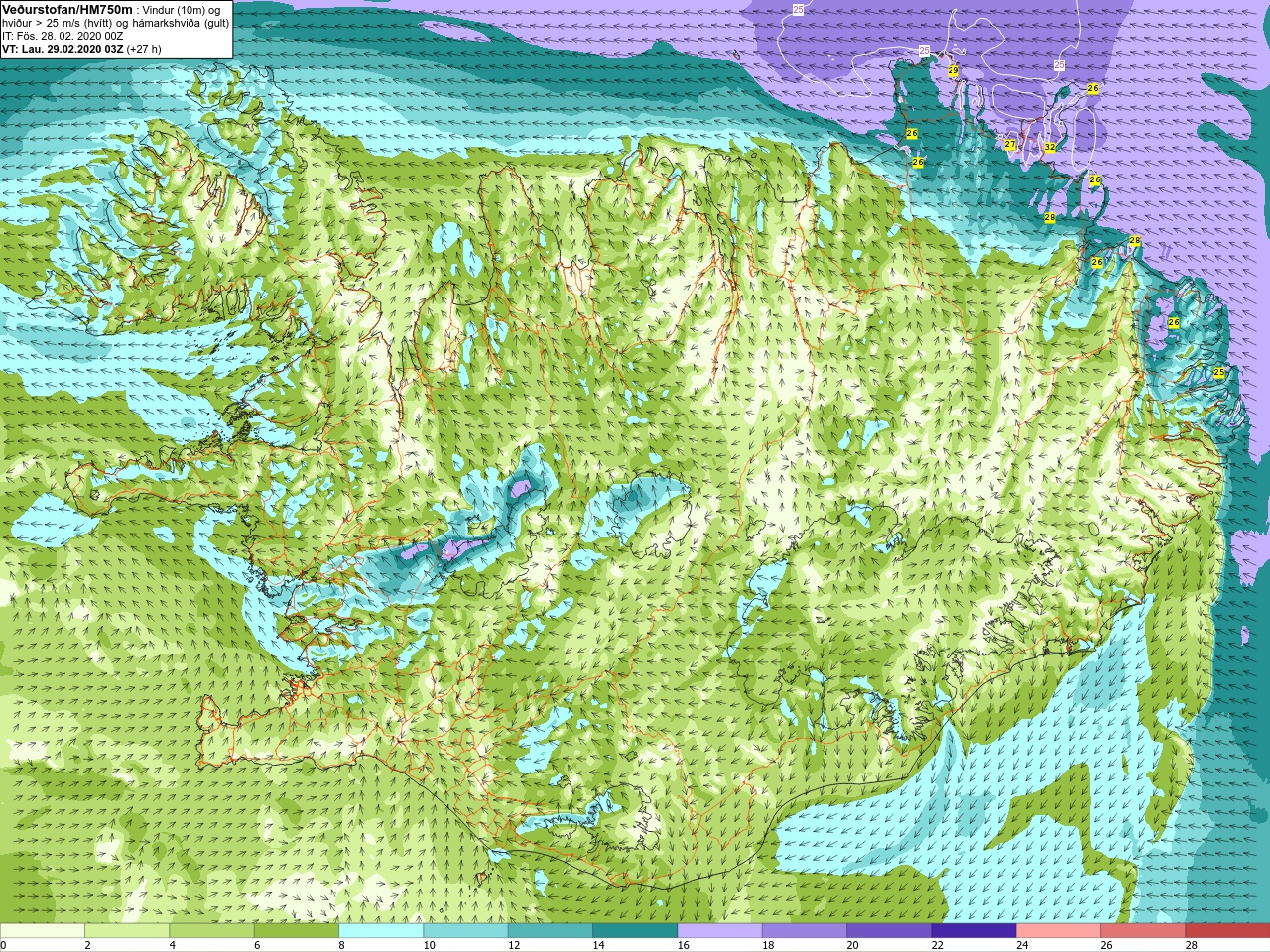
Task: Select the legend swatch between 2 and 4
Action: pyautogui.click(x=127, y=931)
